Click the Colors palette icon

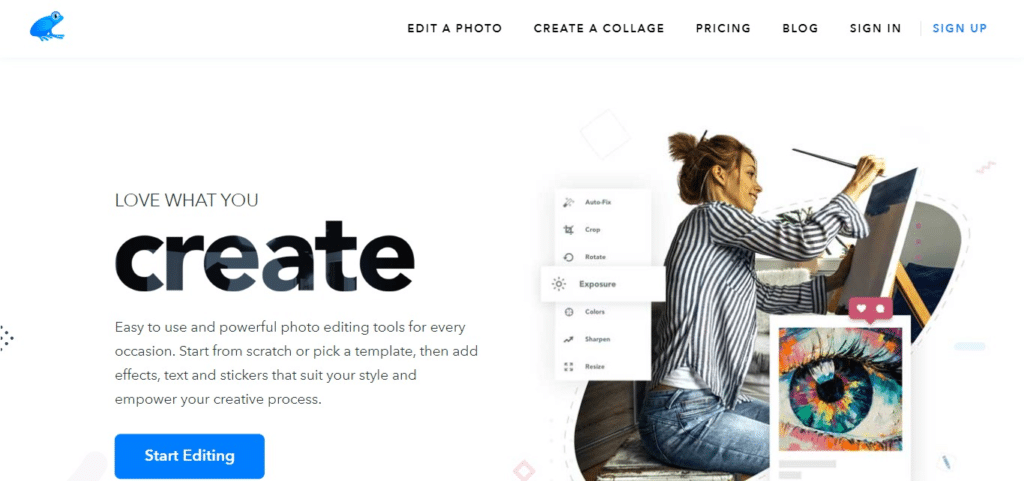(568, 312)
